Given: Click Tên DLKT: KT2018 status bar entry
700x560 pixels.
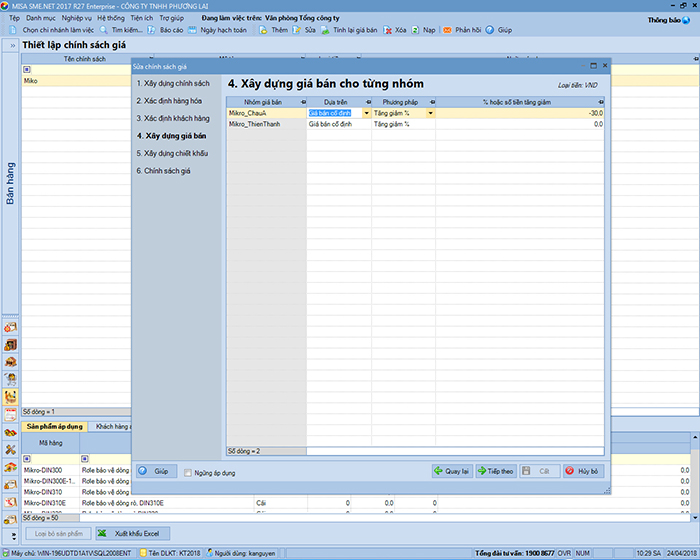Looking at the screenshot, I should click(x=170, y=553).
